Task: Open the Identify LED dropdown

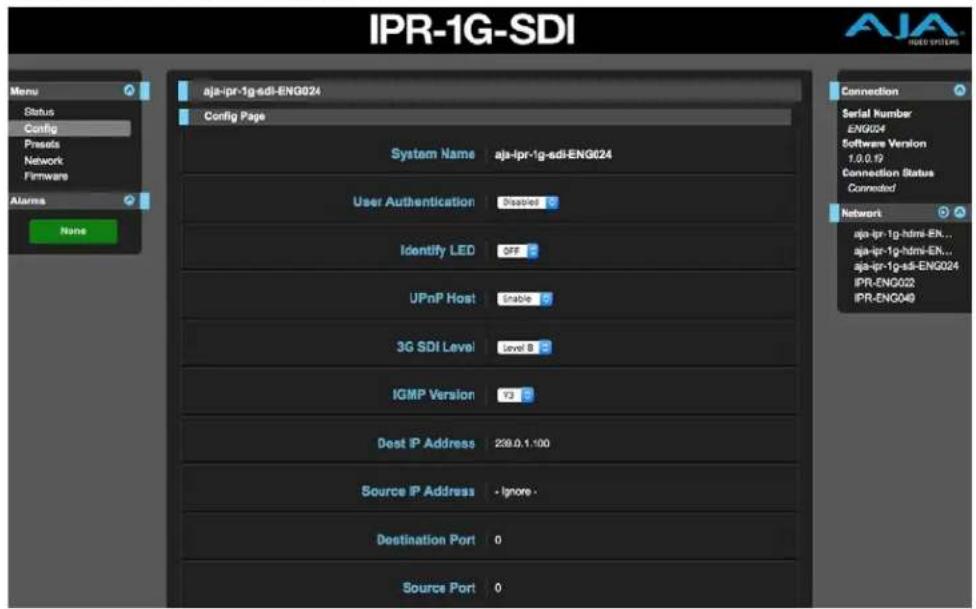Action: [518, 251]
